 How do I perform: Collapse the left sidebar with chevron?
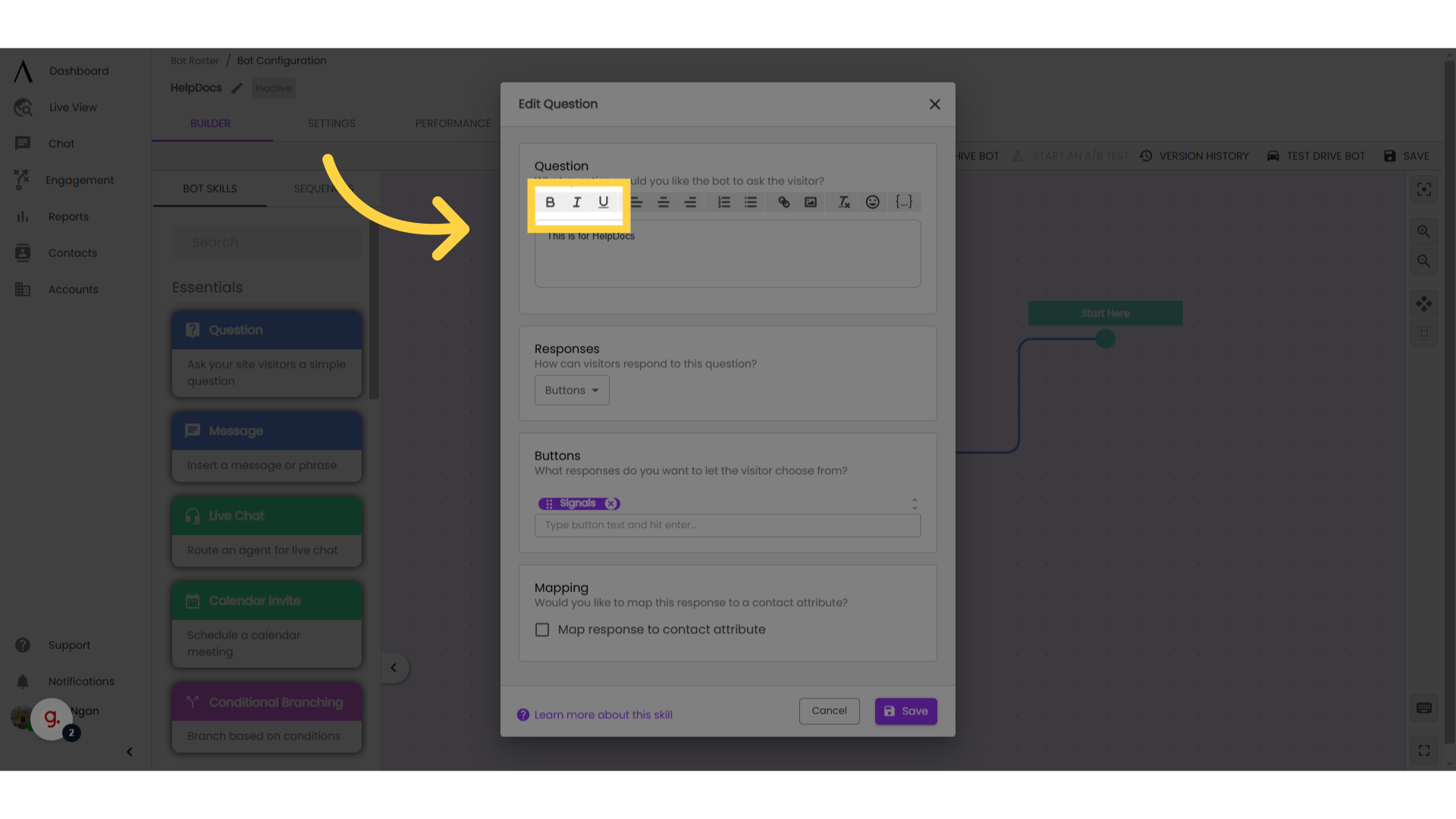coord(130,752)
